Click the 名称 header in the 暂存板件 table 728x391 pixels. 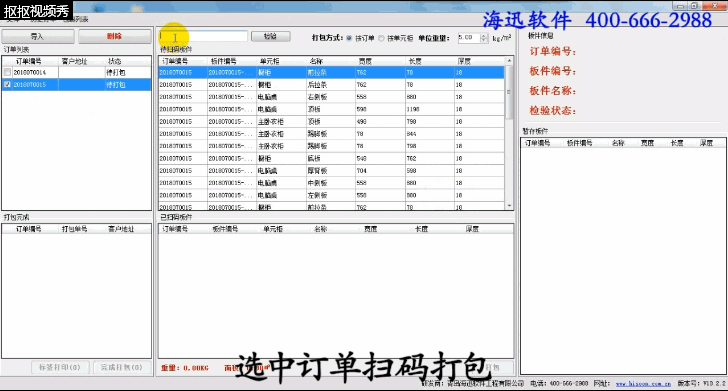618,143
